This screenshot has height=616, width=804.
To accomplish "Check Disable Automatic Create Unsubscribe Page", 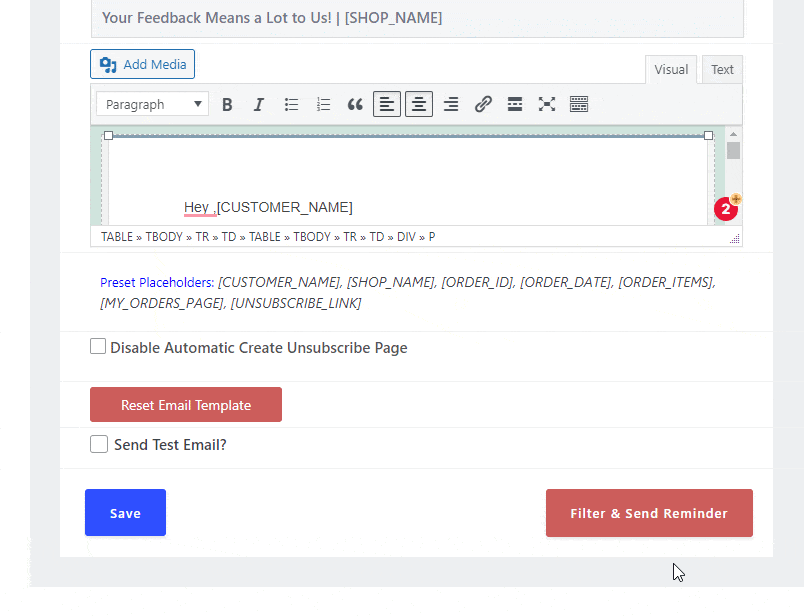I will click(x=98, y=346).
